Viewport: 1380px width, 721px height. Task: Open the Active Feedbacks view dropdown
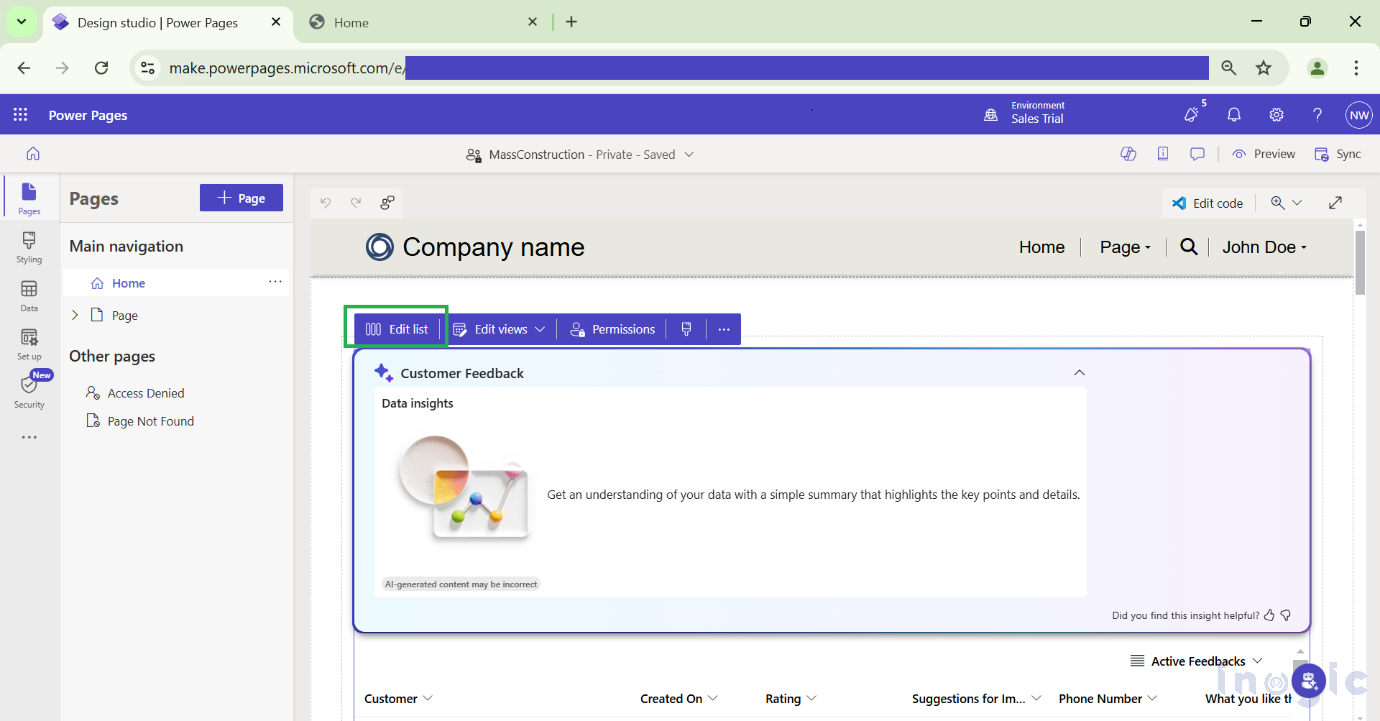click(x=1196, y=661)
